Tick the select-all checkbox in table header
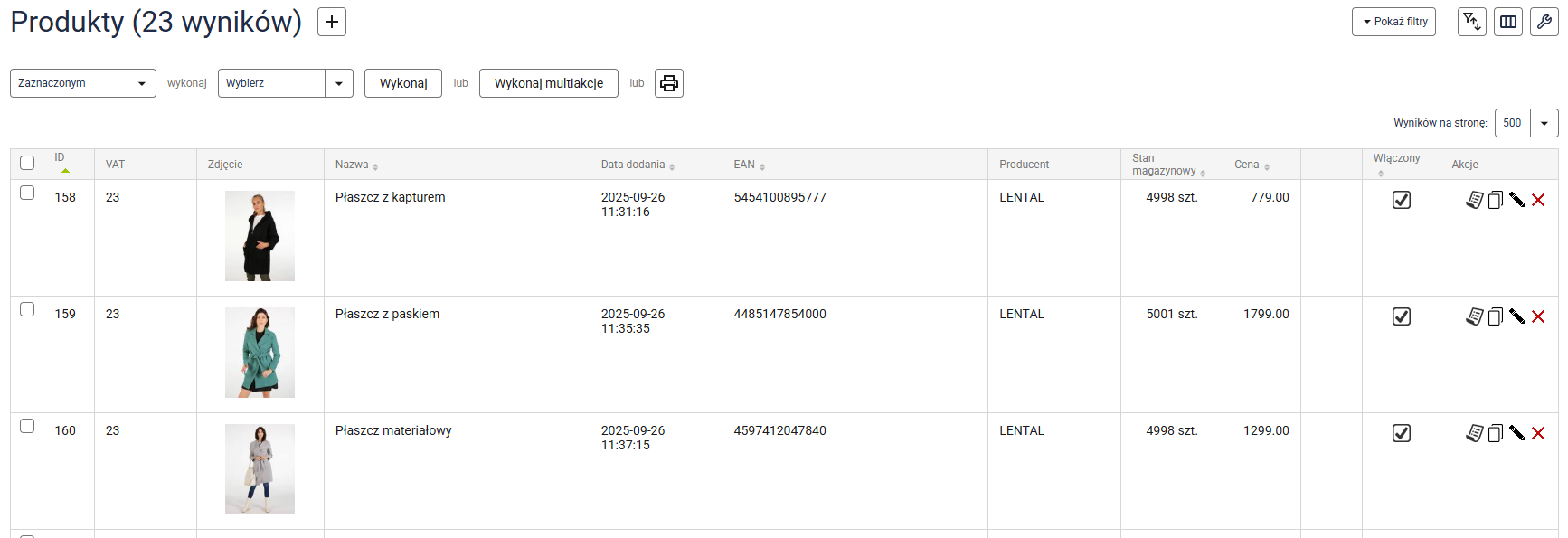 27,163
